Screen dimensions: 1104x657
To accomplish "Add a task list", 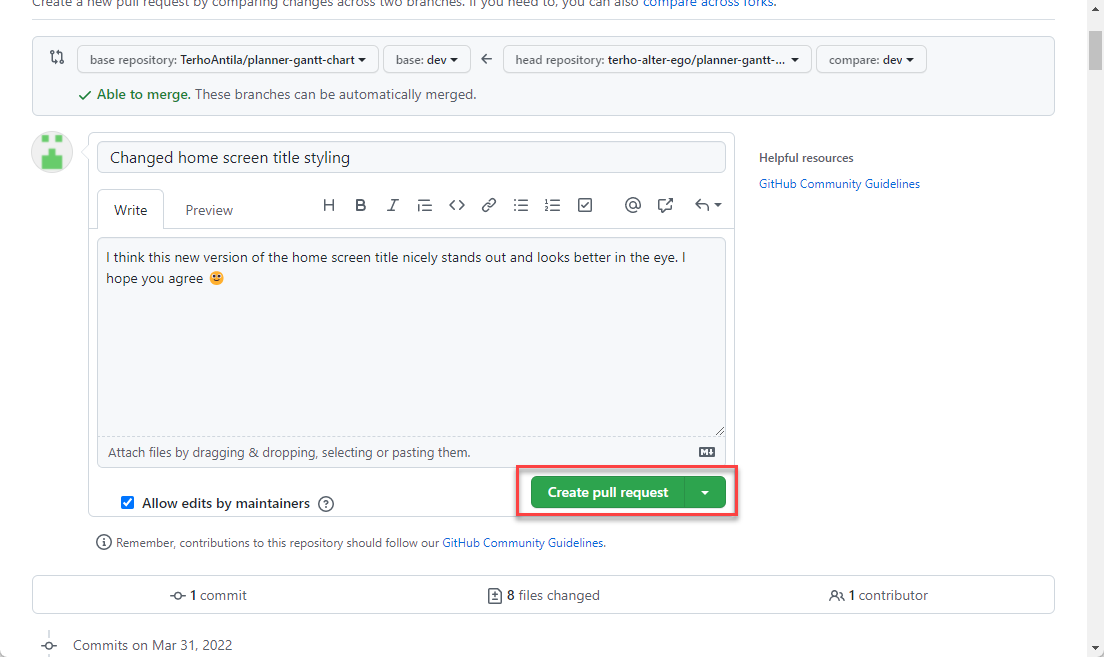I will [x=585, y=205].
